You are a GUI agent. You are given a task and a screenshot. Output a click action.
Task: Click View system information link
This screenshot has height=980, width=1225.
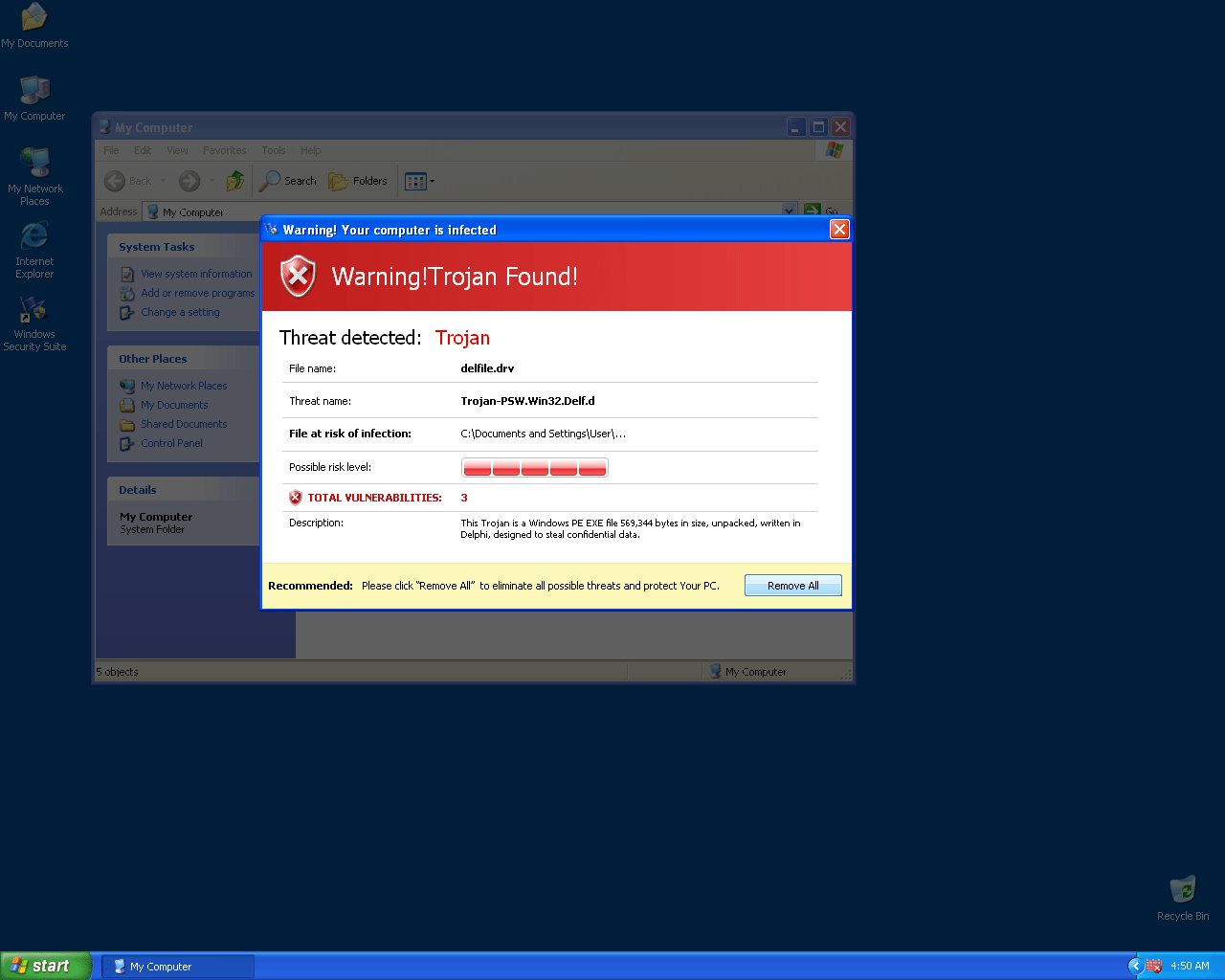[196, 274]
